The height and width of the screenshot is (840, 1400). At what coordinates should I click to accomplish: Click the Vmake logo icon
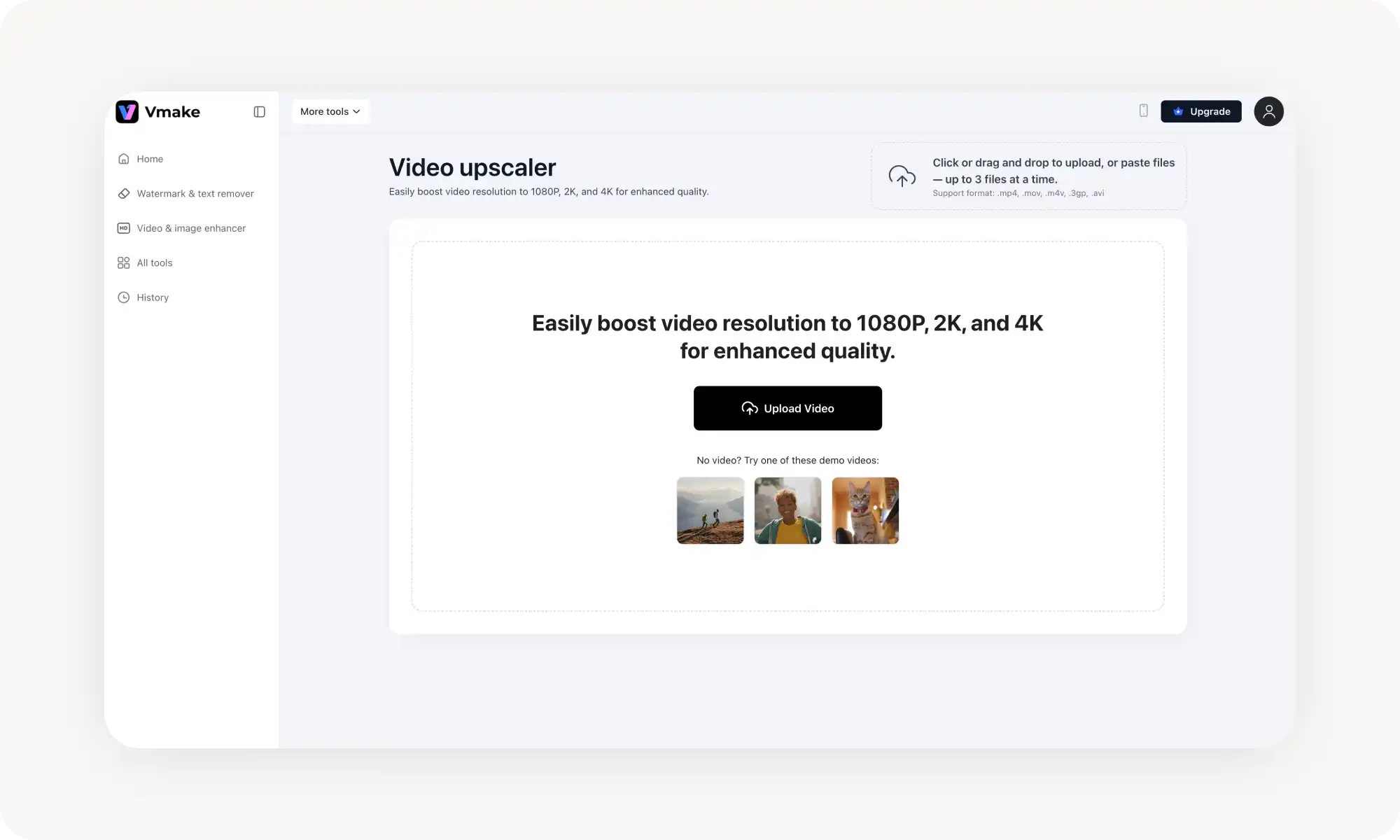click(x=127, y=111)
